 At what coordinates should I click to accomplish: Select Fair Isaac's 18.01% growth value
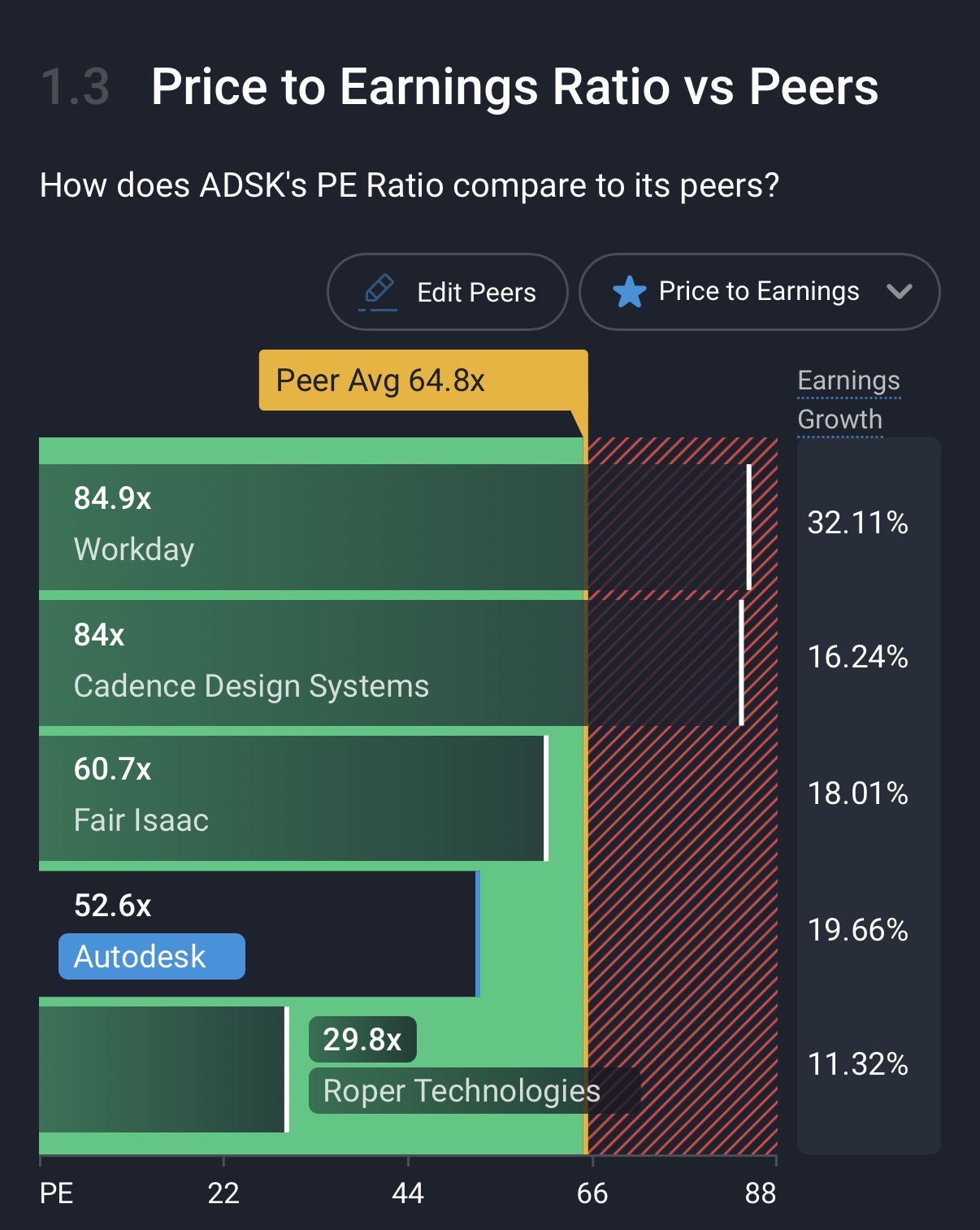[x=857, y=793]
